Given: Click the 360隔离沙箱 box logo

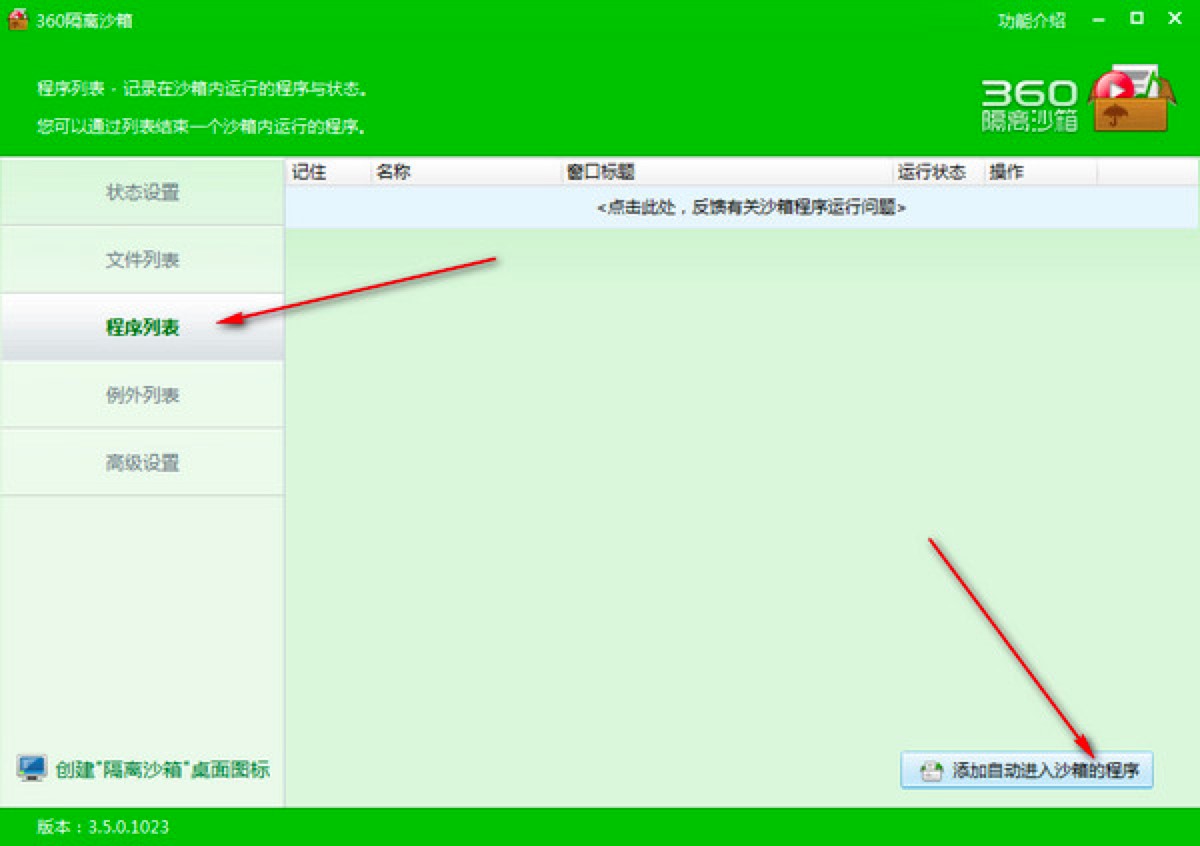Looking at the screenshot, I should (x=1130, y=98).
